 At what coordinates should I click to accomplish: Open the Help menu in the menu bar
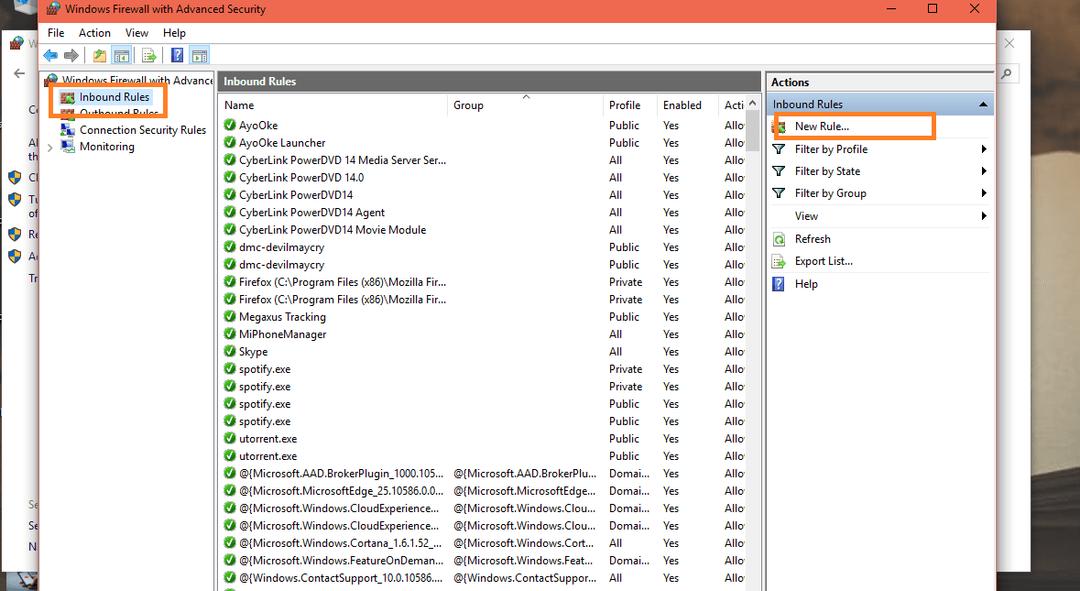pos(174,33)
